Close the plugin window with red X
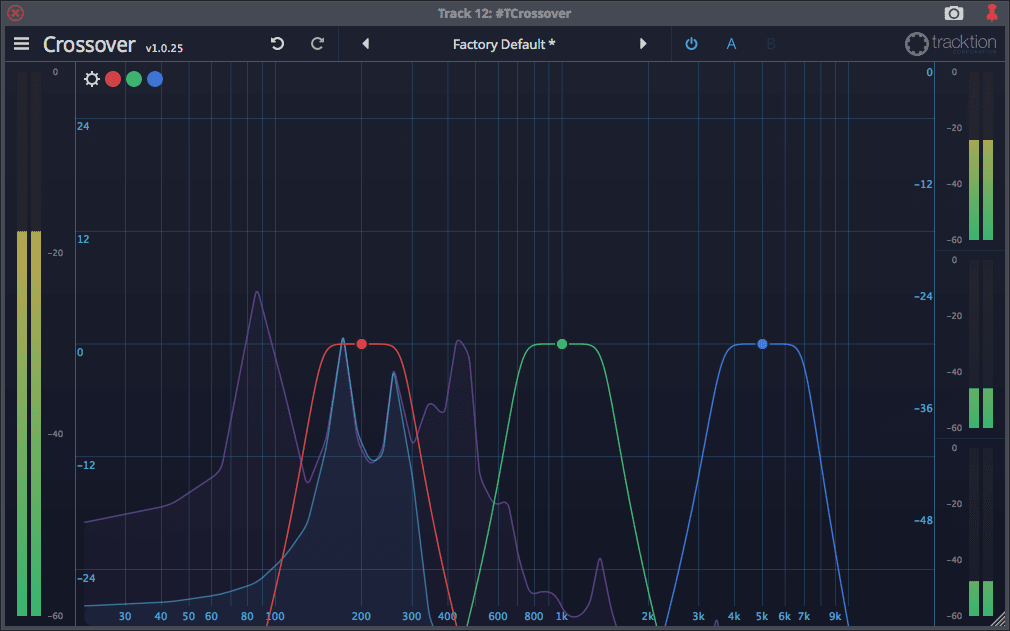 (x=15, y=13)
